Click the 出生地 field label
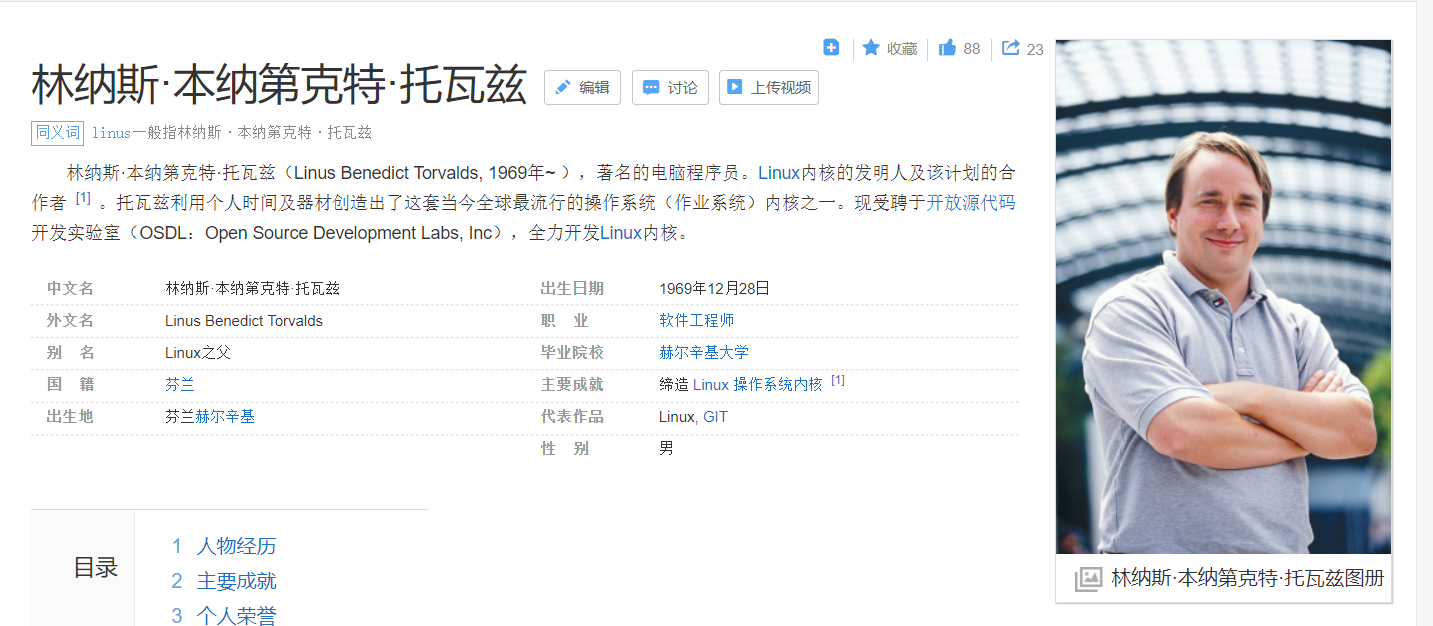Image resolution: width=1433 pixels, height=626 pixels. (x=70, y=416)
